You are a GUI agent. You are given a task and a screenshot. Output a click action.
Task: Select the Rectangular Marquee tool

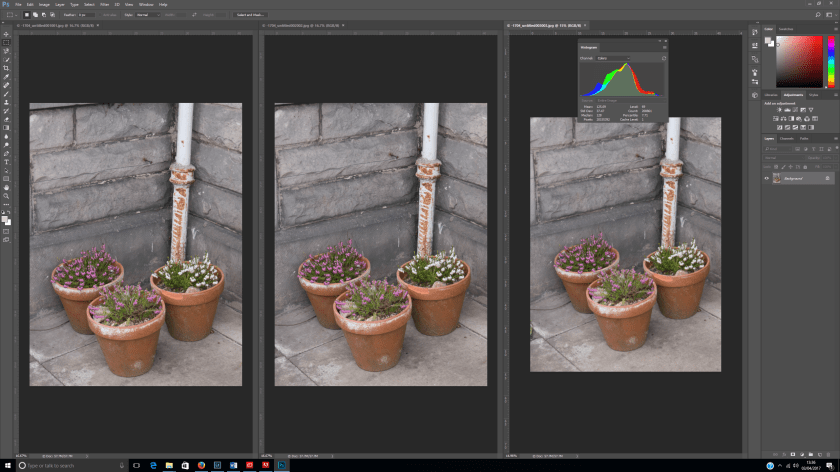6,42
